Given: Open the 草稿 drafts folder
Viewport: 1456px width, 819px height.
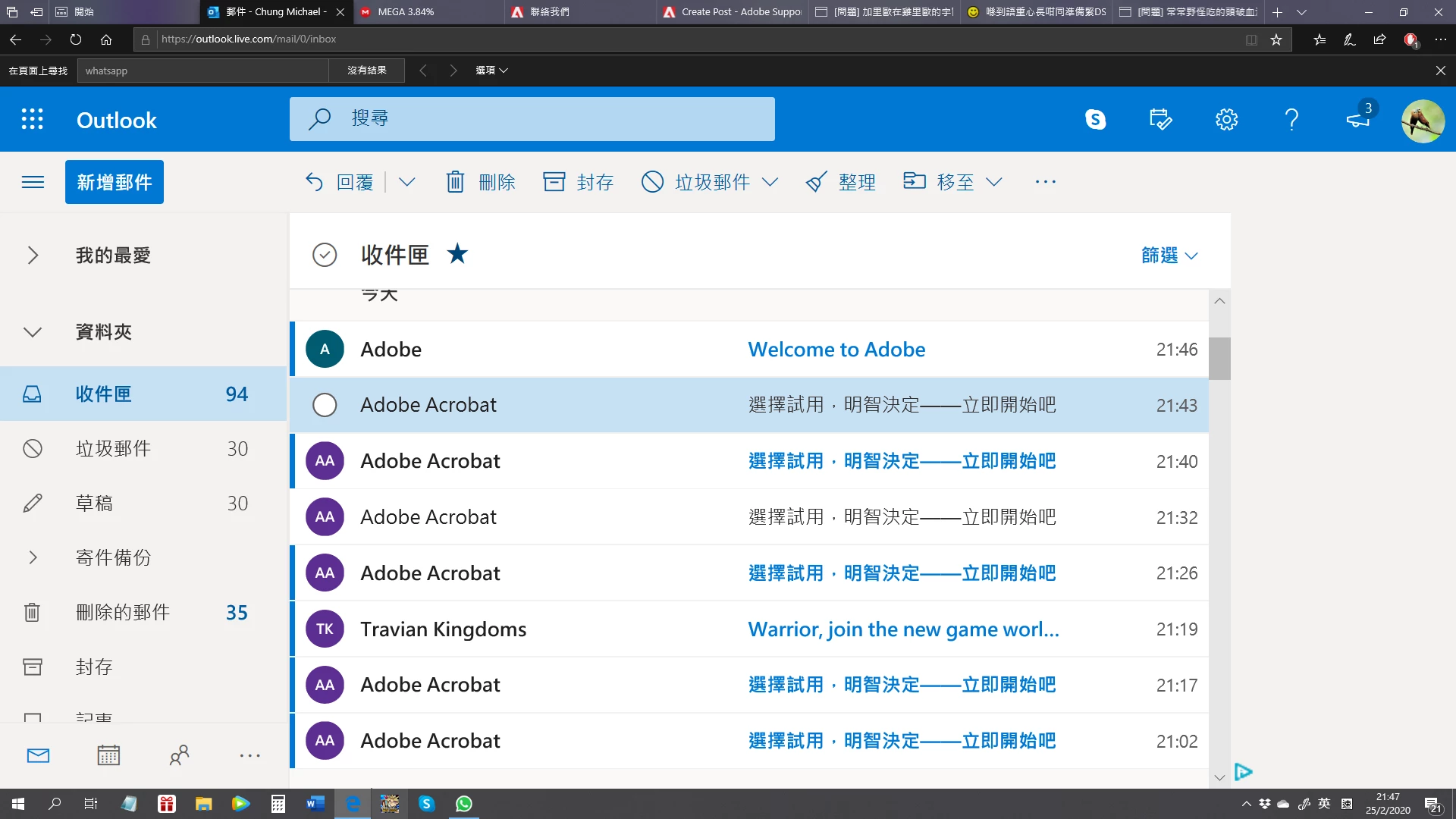Looking at the screenshot, I should (x=143, y=504).
